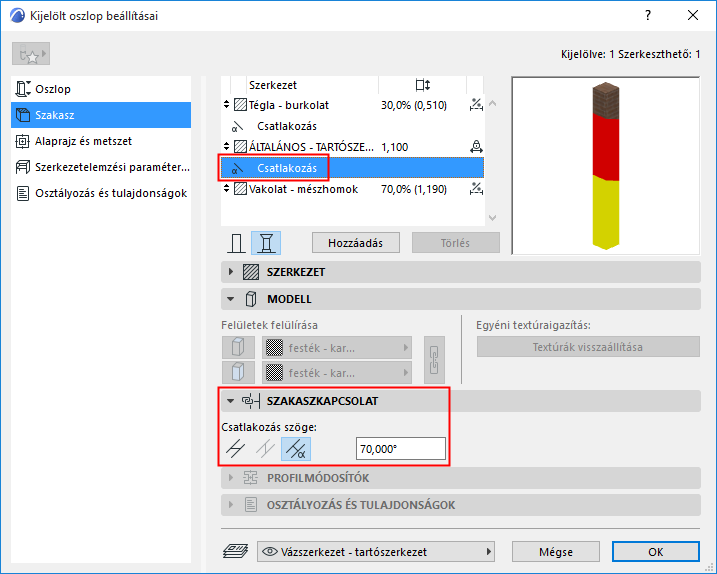
Task: Click the red segment in column preview
Action: point(606,145)
